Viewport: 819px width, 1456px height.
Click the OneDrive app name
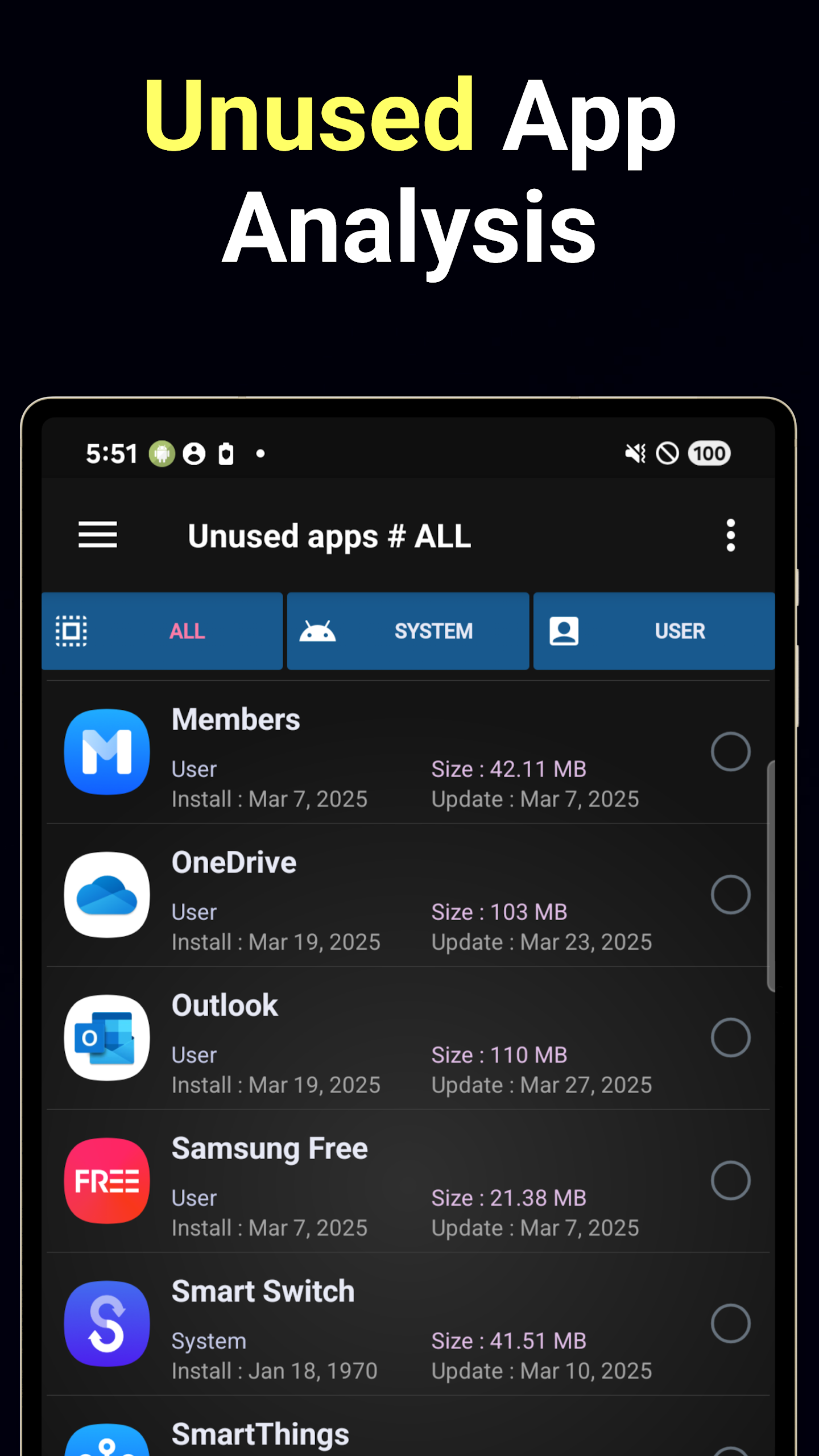tap(234, 863)
